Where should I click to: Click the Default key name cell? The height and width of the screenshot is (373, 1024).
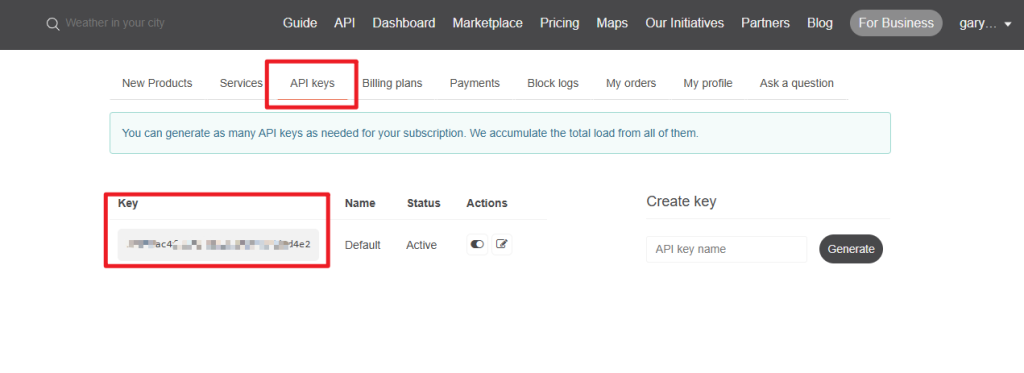(x=362, y=245)
